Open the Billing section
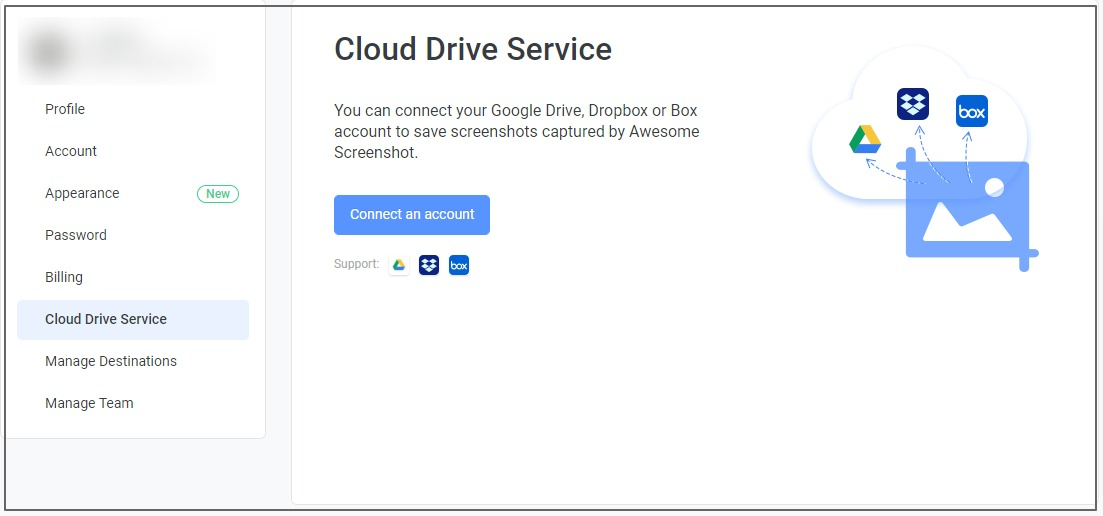The height and width of the screenshot is (516, 1103). click(x=64, y=277)
